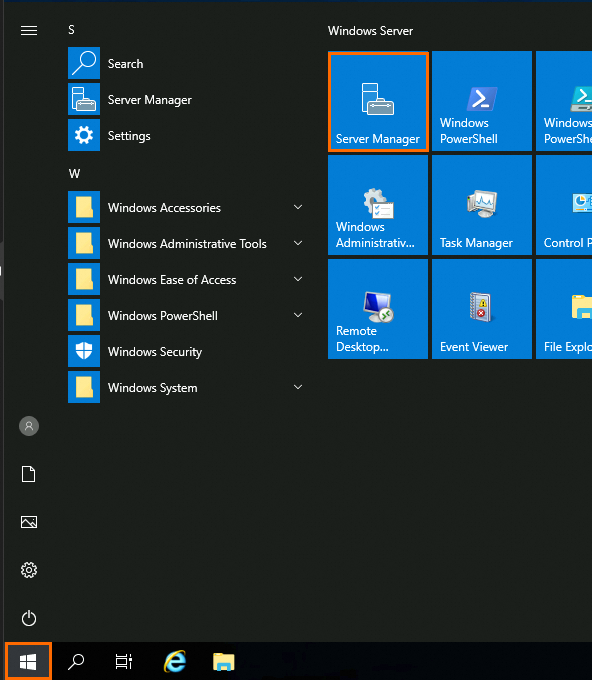Image resolution: width=592 pixels, height=680 pixels.
Task: Click the Windows Administrative Tools text label
Action: point(187,244)
